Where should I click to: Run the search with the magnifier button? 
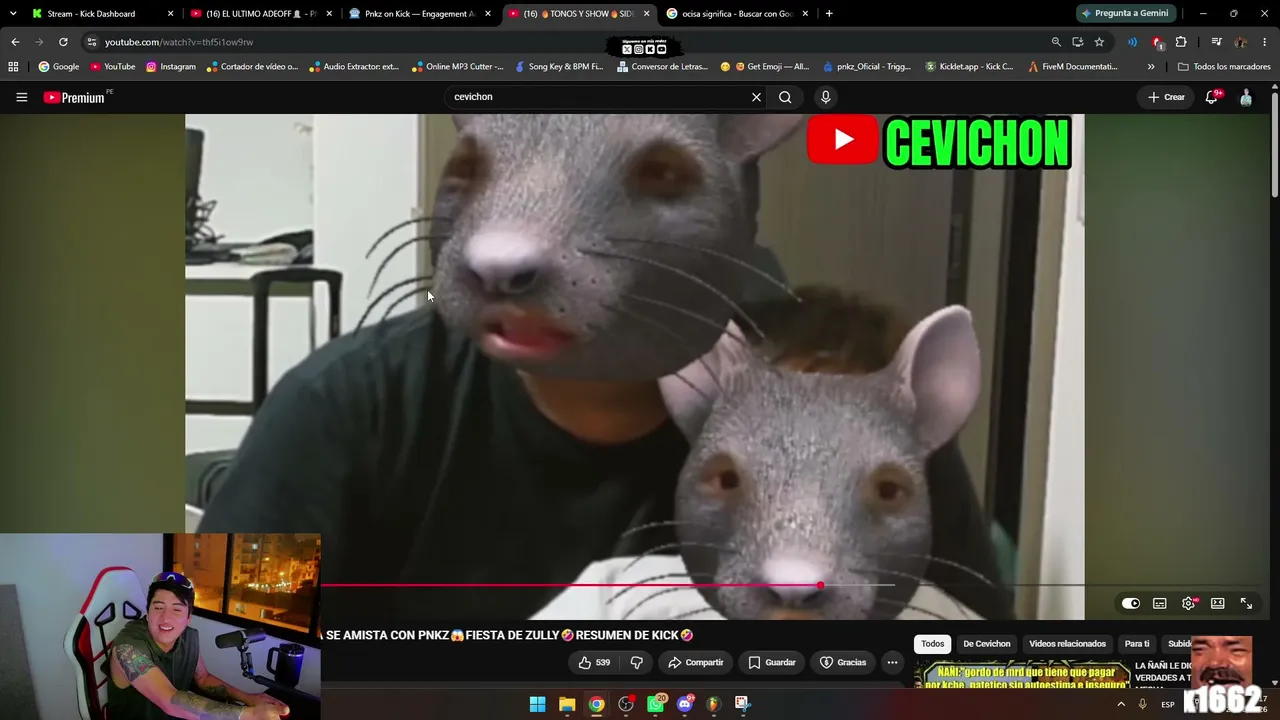(x=785, y=97)
